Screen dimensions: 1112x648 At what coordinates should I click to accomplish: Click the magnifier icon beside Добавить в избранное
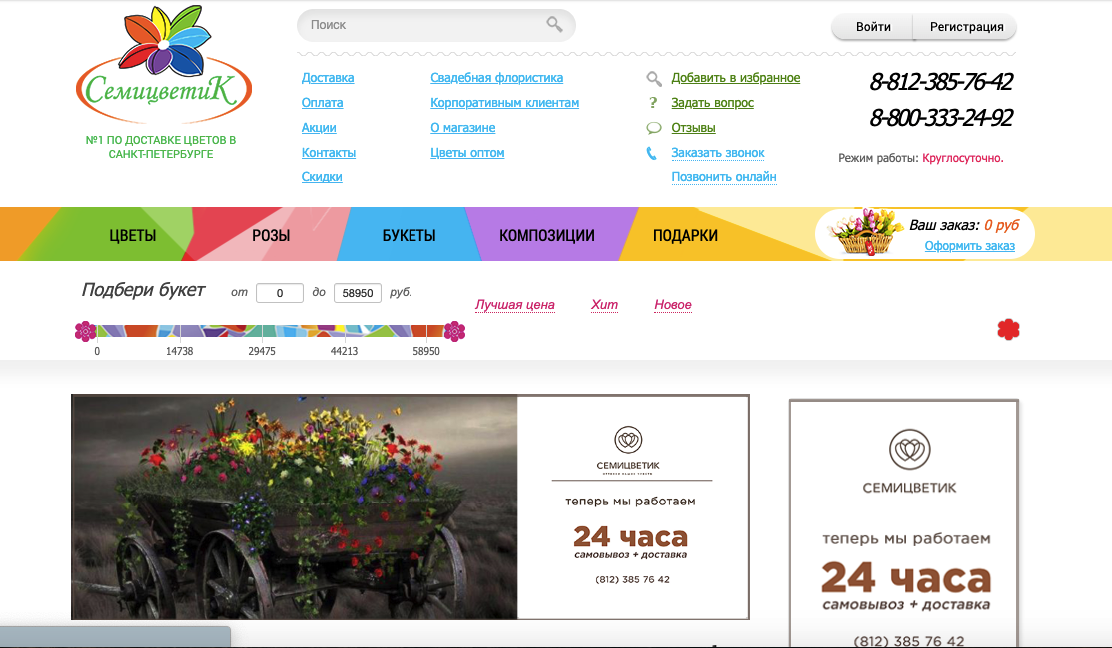654,78
